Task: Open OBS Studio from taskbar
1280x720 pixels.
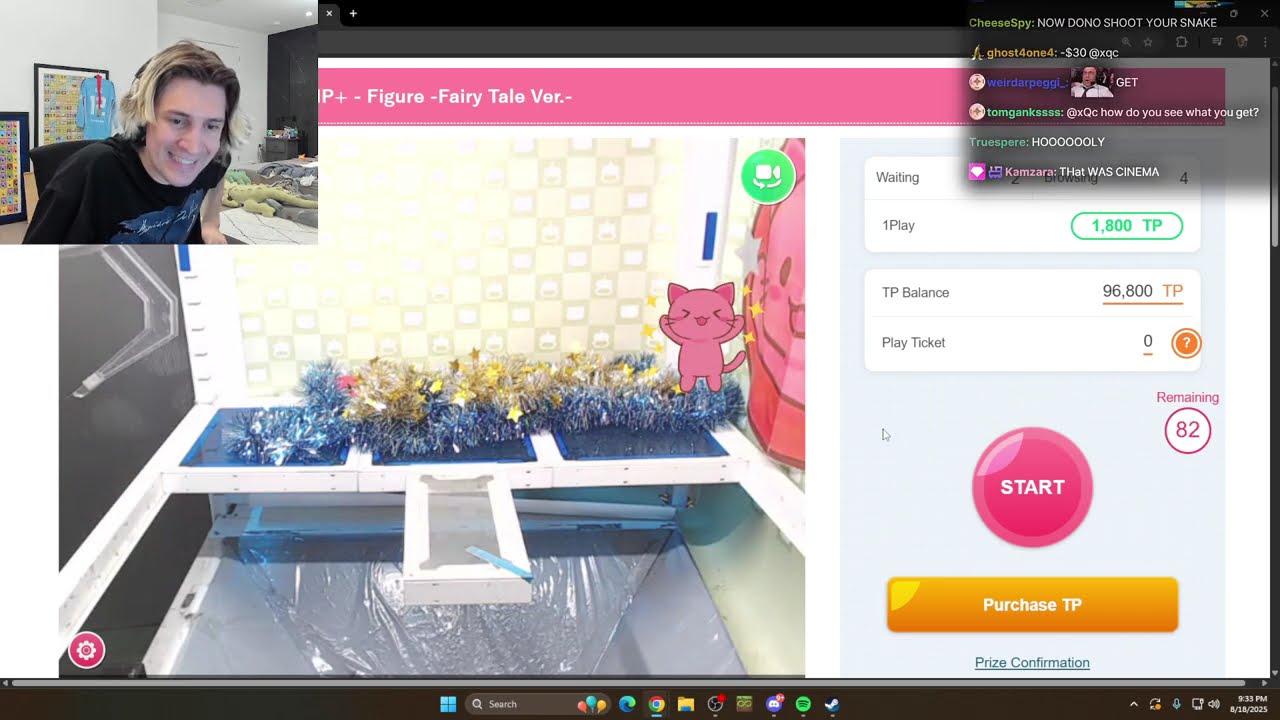Action: coord(715,704)
